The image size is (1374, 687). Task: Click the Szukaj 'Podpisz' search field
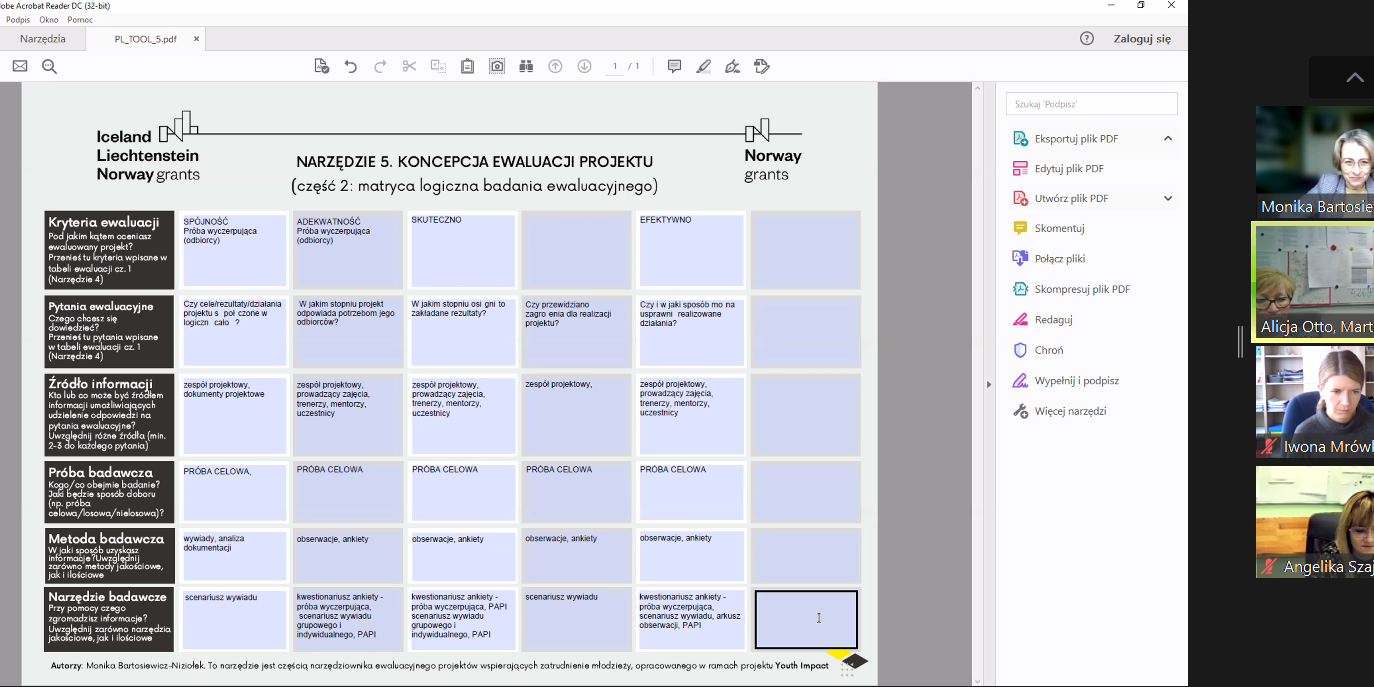tap(1091, 104)
